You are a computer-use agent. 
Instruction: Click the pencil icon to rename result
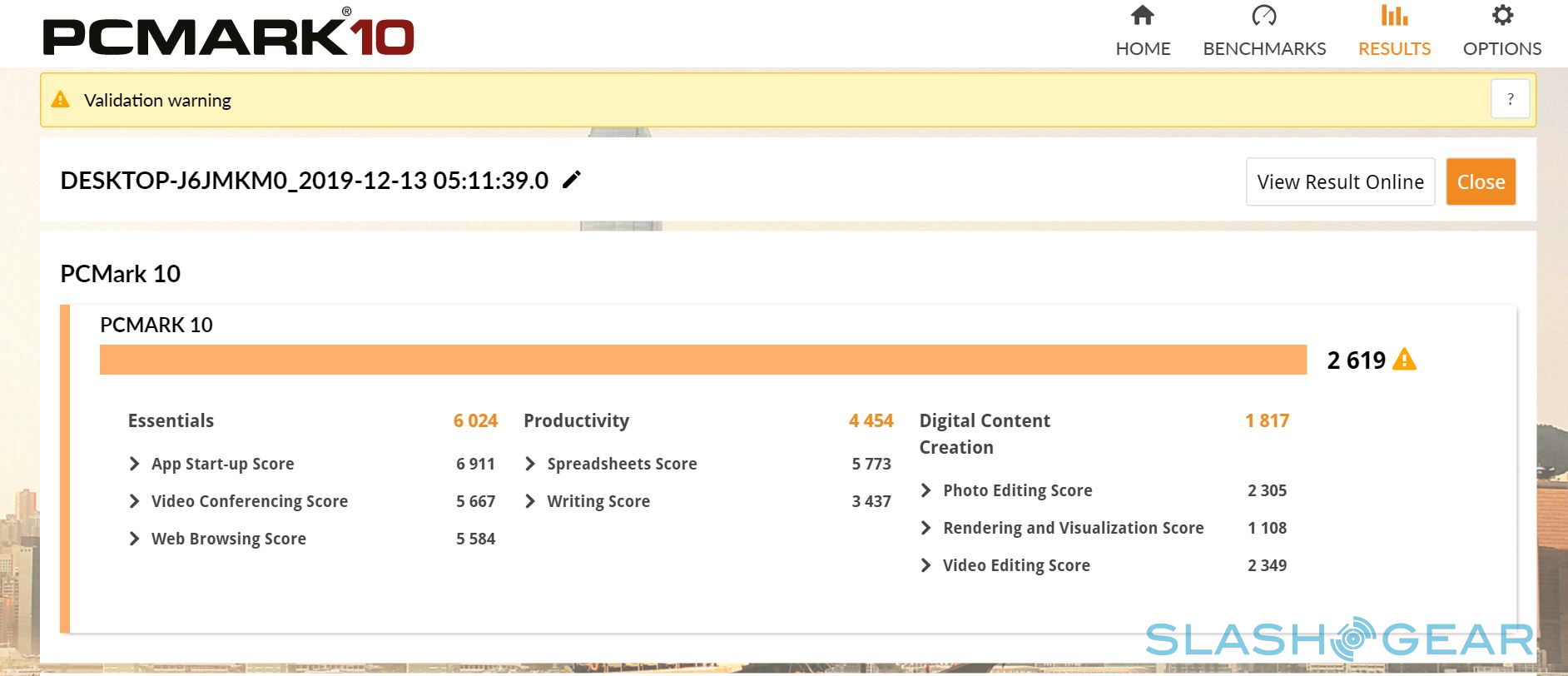point(572,180)
